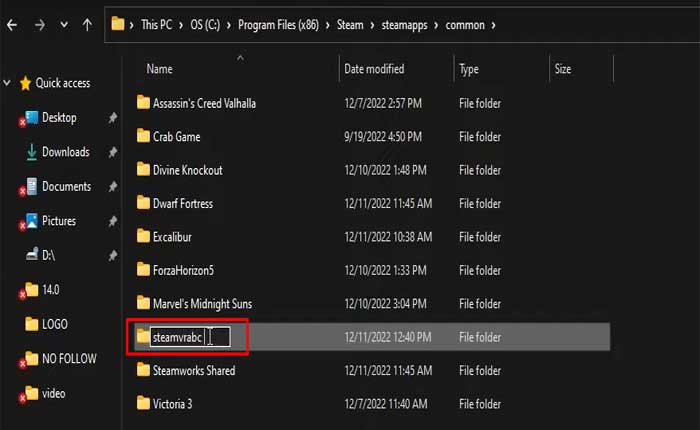Open Downloads from Quick access
The height and width of the screenshot is (430, 700).
click(66, 152)
